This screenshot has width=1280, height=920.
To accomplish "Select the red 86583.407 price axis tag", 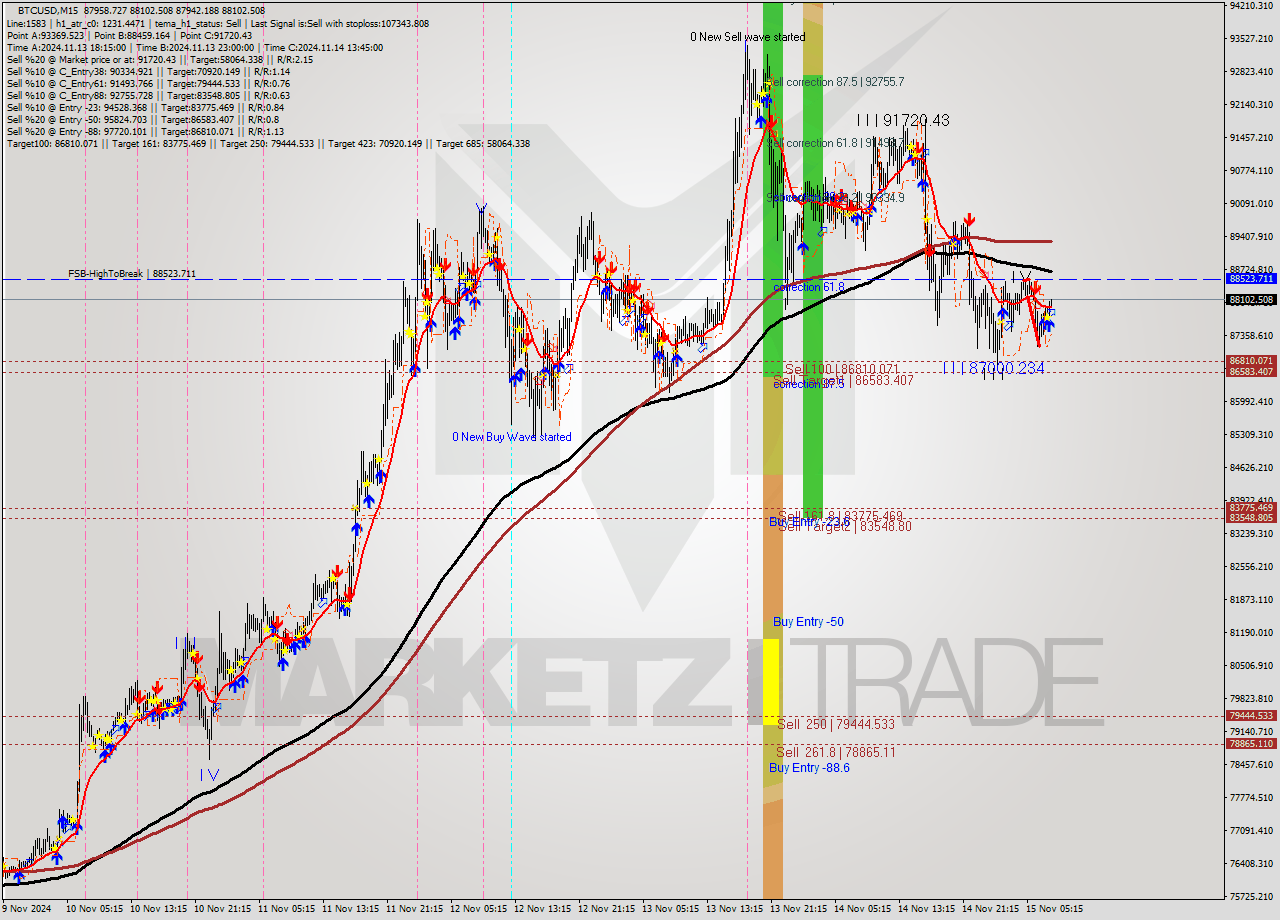I will point(1251,372).
